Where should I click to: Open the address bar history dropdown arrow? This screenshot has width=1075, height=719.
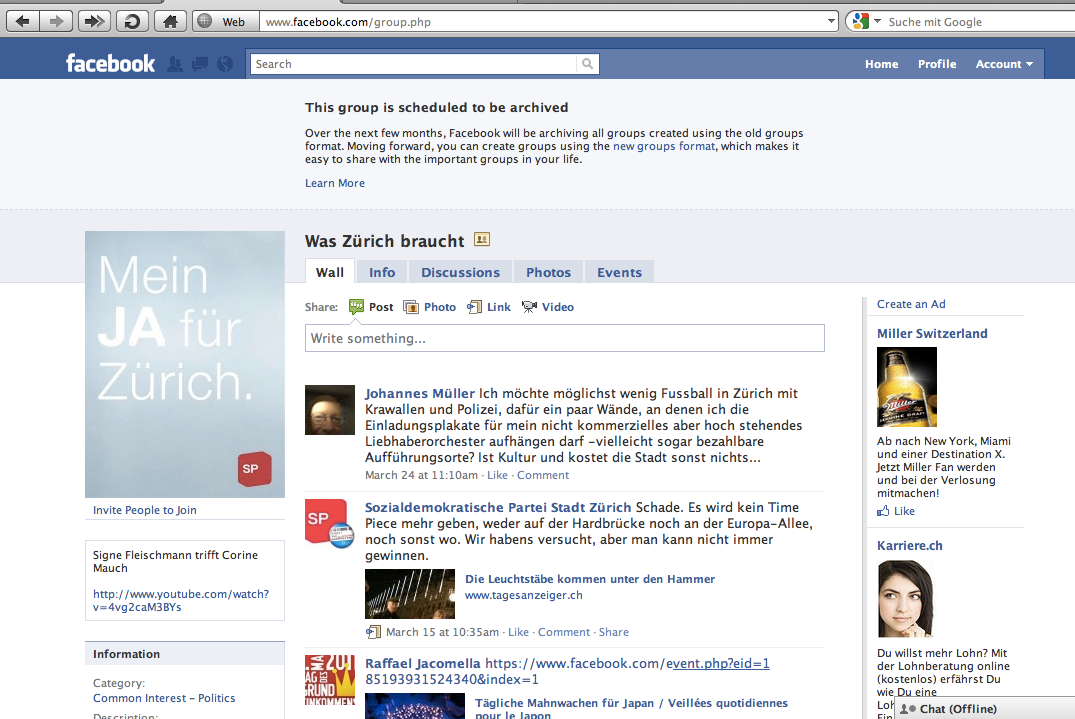point(831,21)
